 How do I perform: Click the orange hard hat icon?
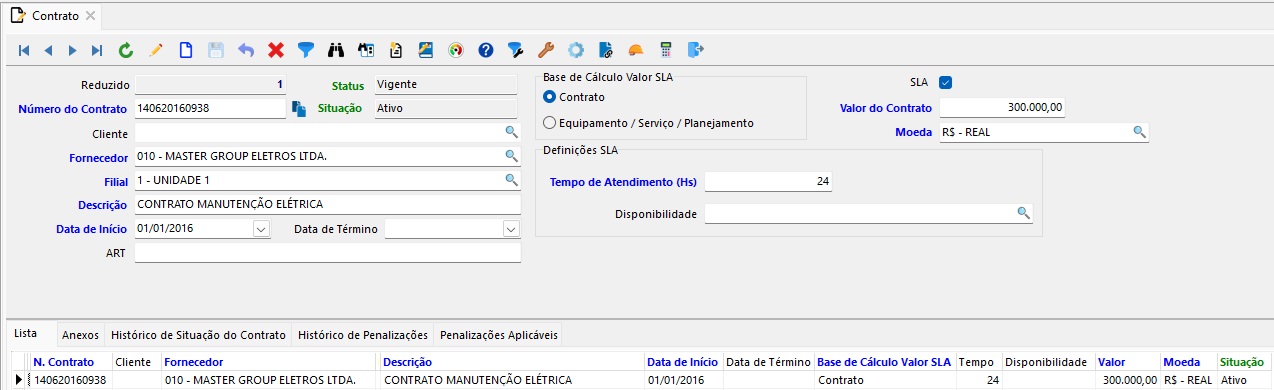635,49
